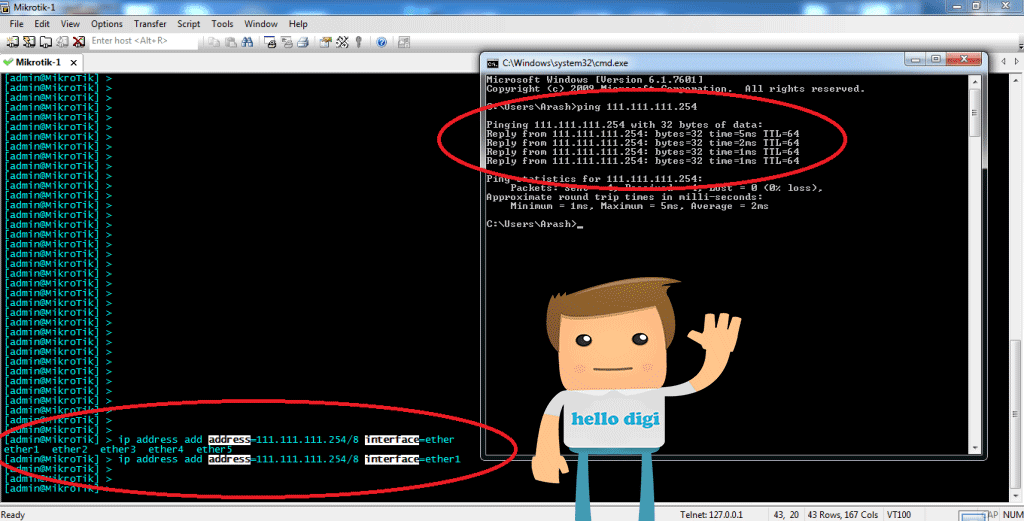Viewport: 1024px width, 521px height.
Task: Click the Paste toolbar icon
Action: pyautogui.click(x=230, y=42)
